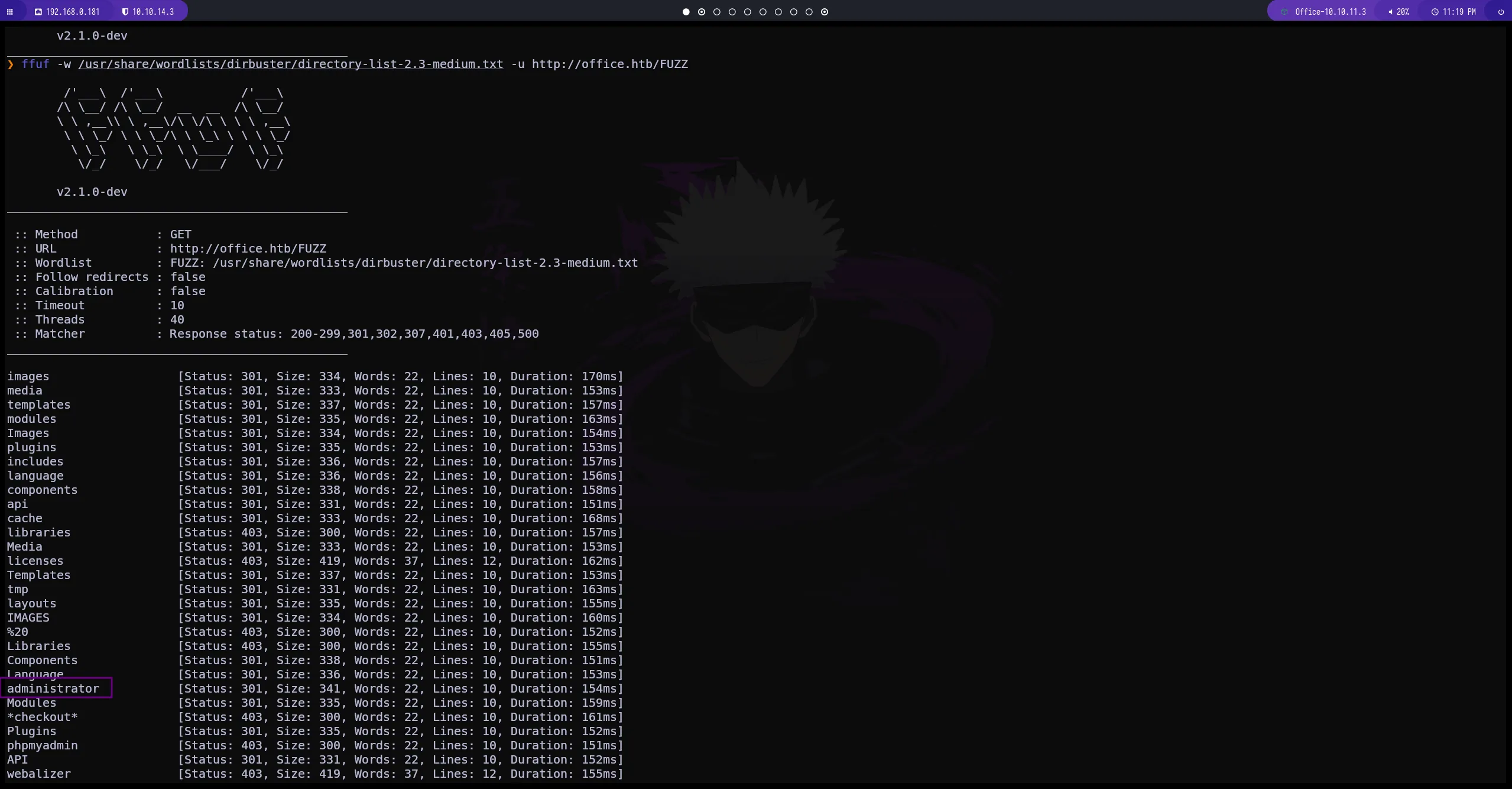Select the fifth workspace indicator
Image resolution: width=1512 pixels, height=789 pixels.
coord(748,12)
